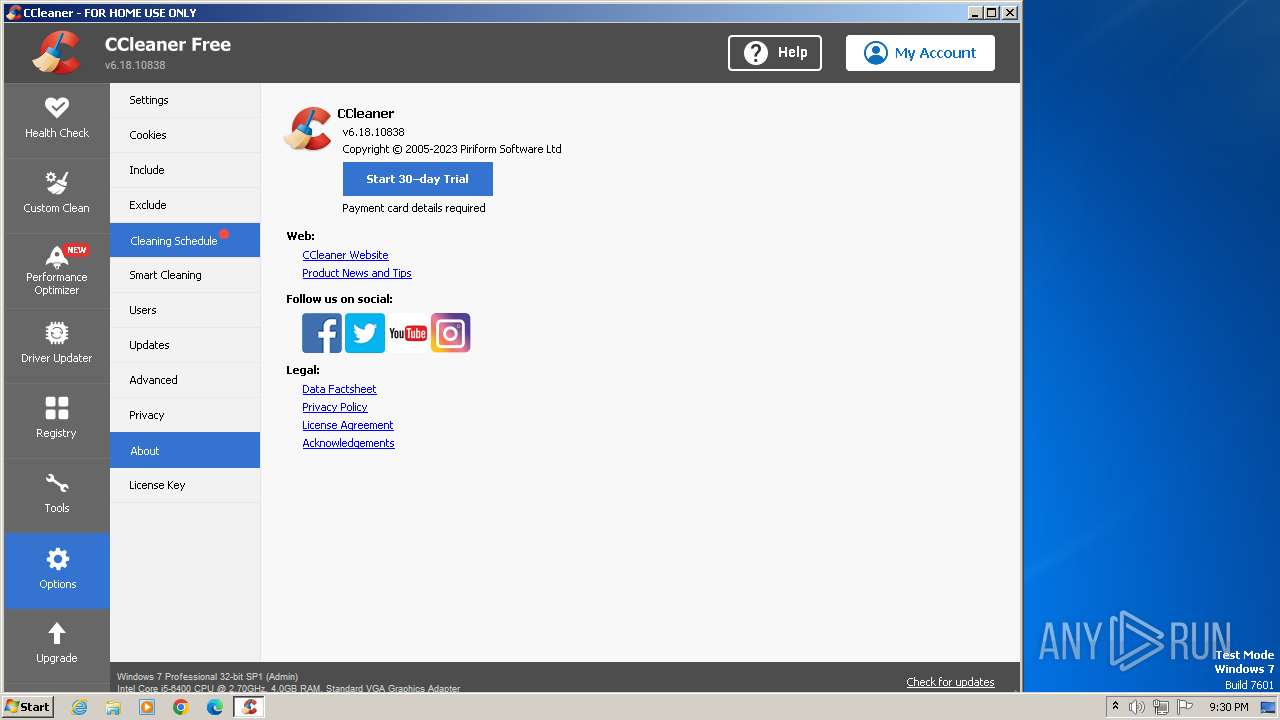Image resolution: width=1280 pixels, height=720 pixels.
Task: Open Smart Cleaning options page
Action: point(185,275)
